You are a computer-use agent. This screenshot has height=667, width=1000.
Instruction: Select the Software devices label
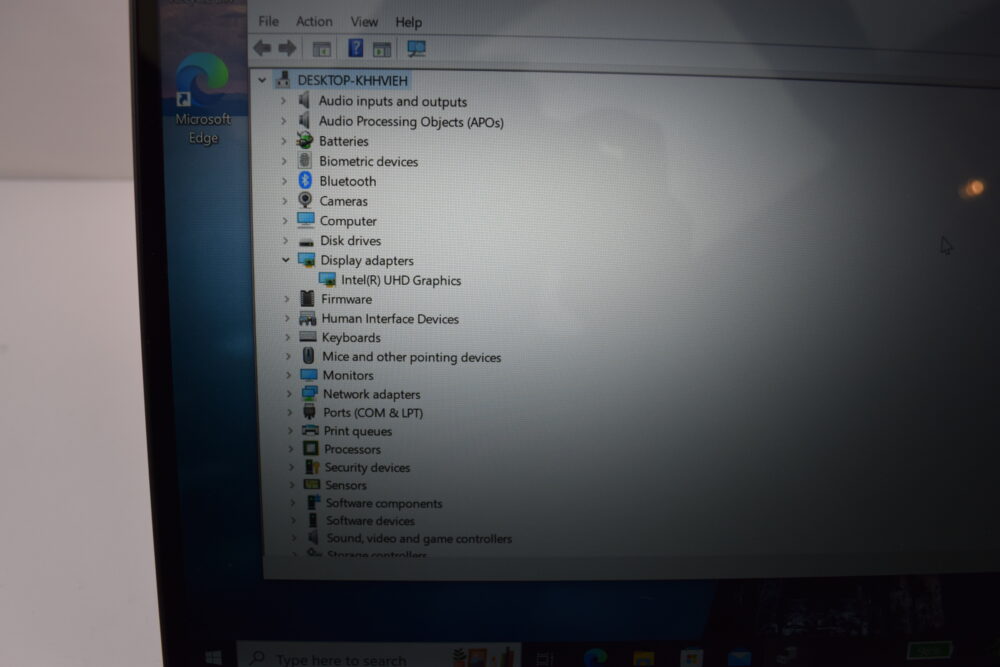coord(370,521)
